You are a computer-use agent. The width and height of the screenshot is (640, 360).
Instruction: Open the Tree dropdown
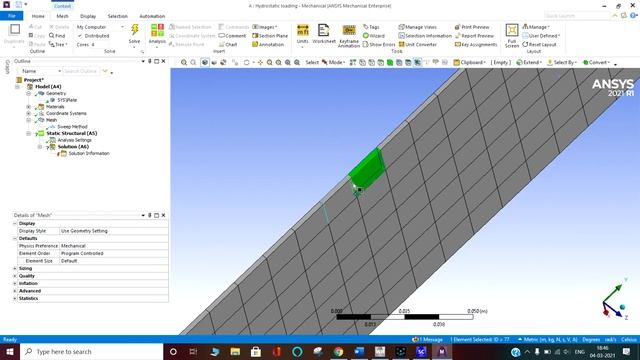pyautogui.click(x=58, y=44)
